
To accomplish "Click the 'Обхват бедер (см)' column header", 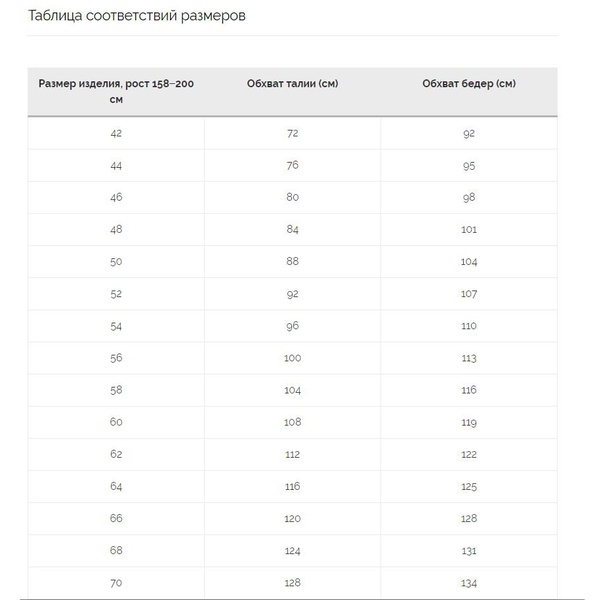I will coord(469,83).
